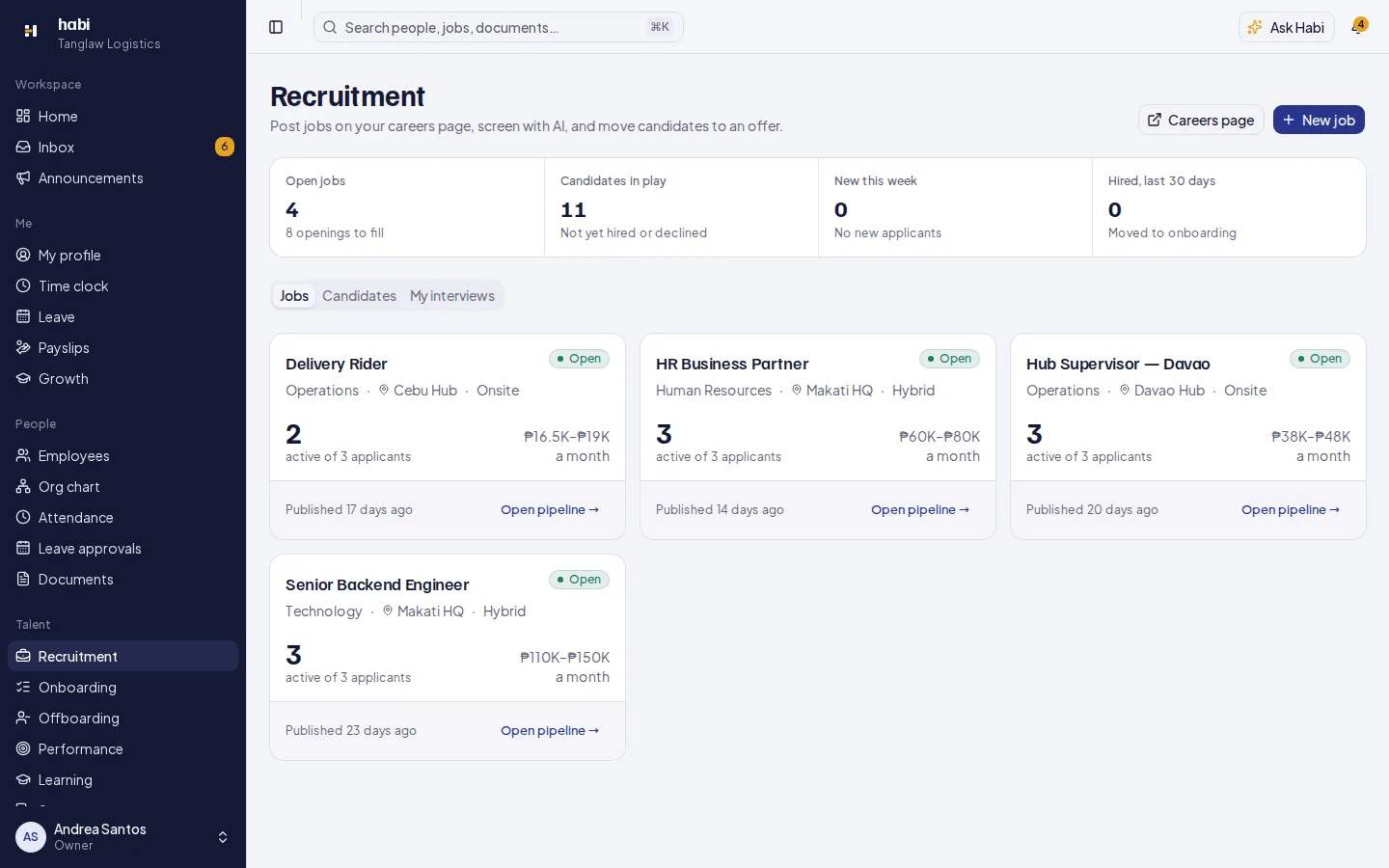Go to Attendance page

[123, 517]
